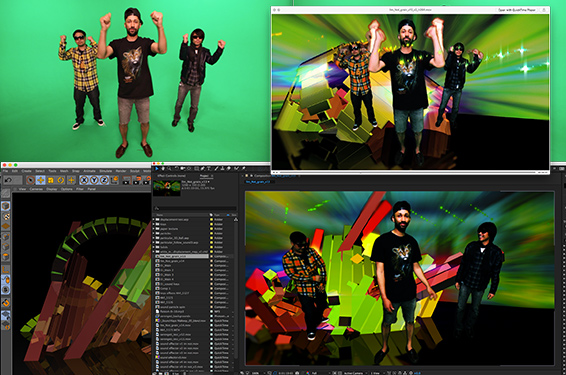Expand the 'displacement test.aep' folder
566x375 pixels.
[x=154, y=219]
